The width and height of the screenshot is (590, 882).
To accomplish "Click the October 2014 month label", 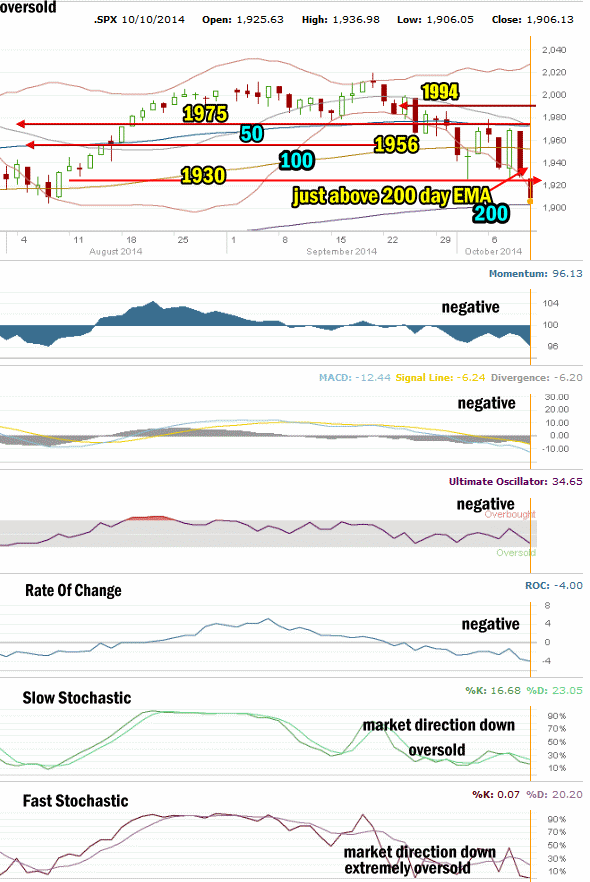I will pos(493,251).
